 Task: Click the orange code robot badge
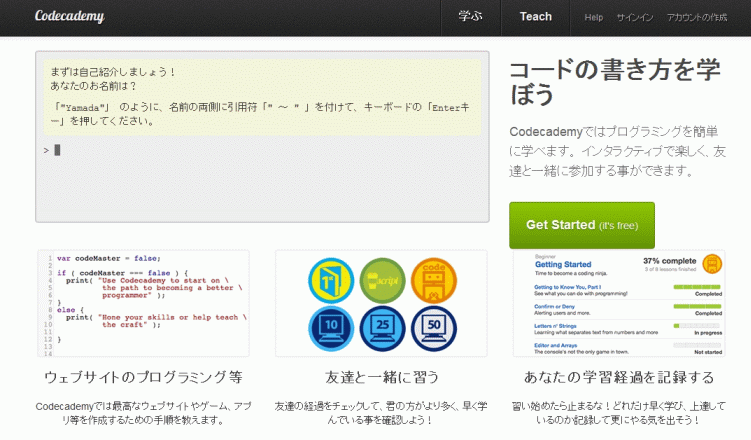(434, 281)
